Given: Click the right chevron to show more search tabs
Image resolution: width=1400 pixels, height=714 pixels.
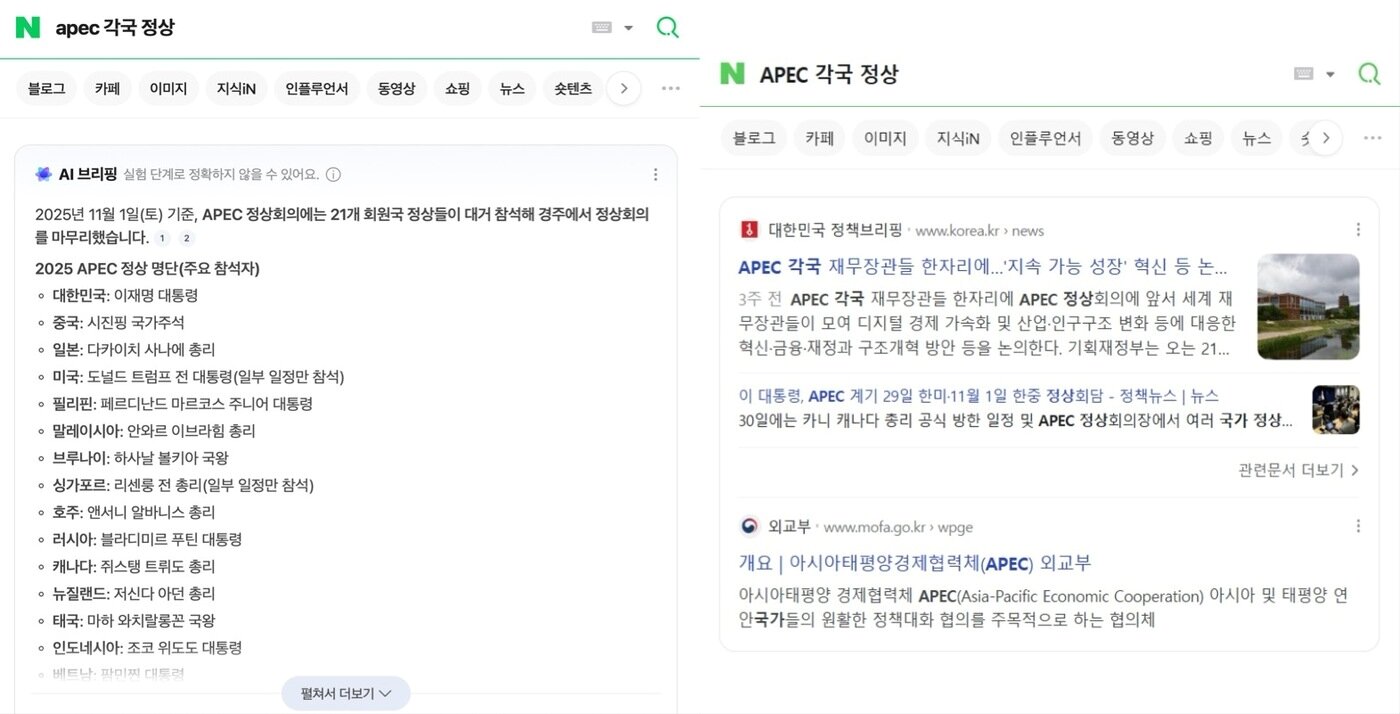Looking at the screenshot, I should pyautogui.click(x=624, y=88).
